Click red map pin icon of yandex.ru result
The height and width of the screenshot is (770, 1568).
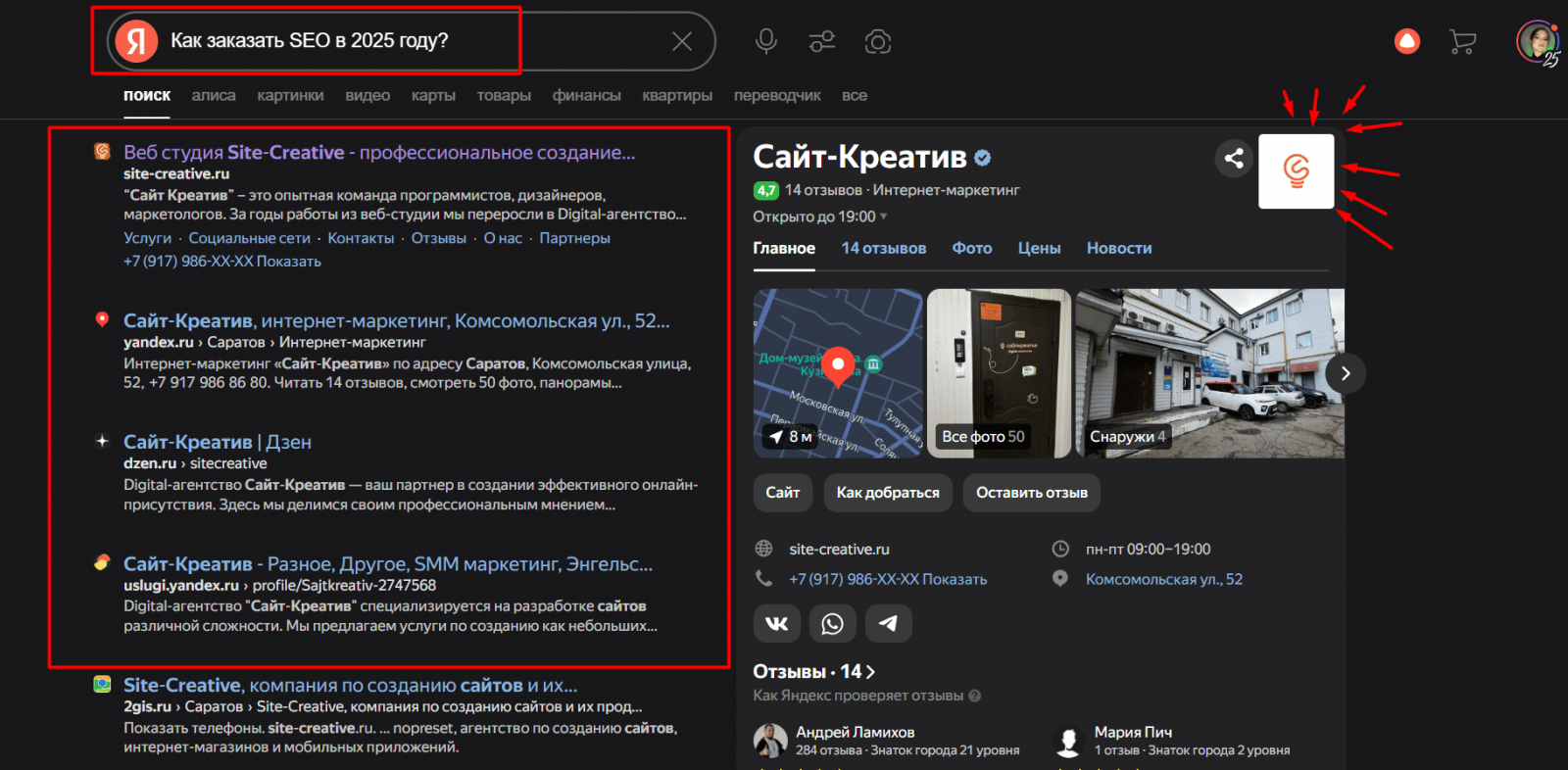point(102,319)
